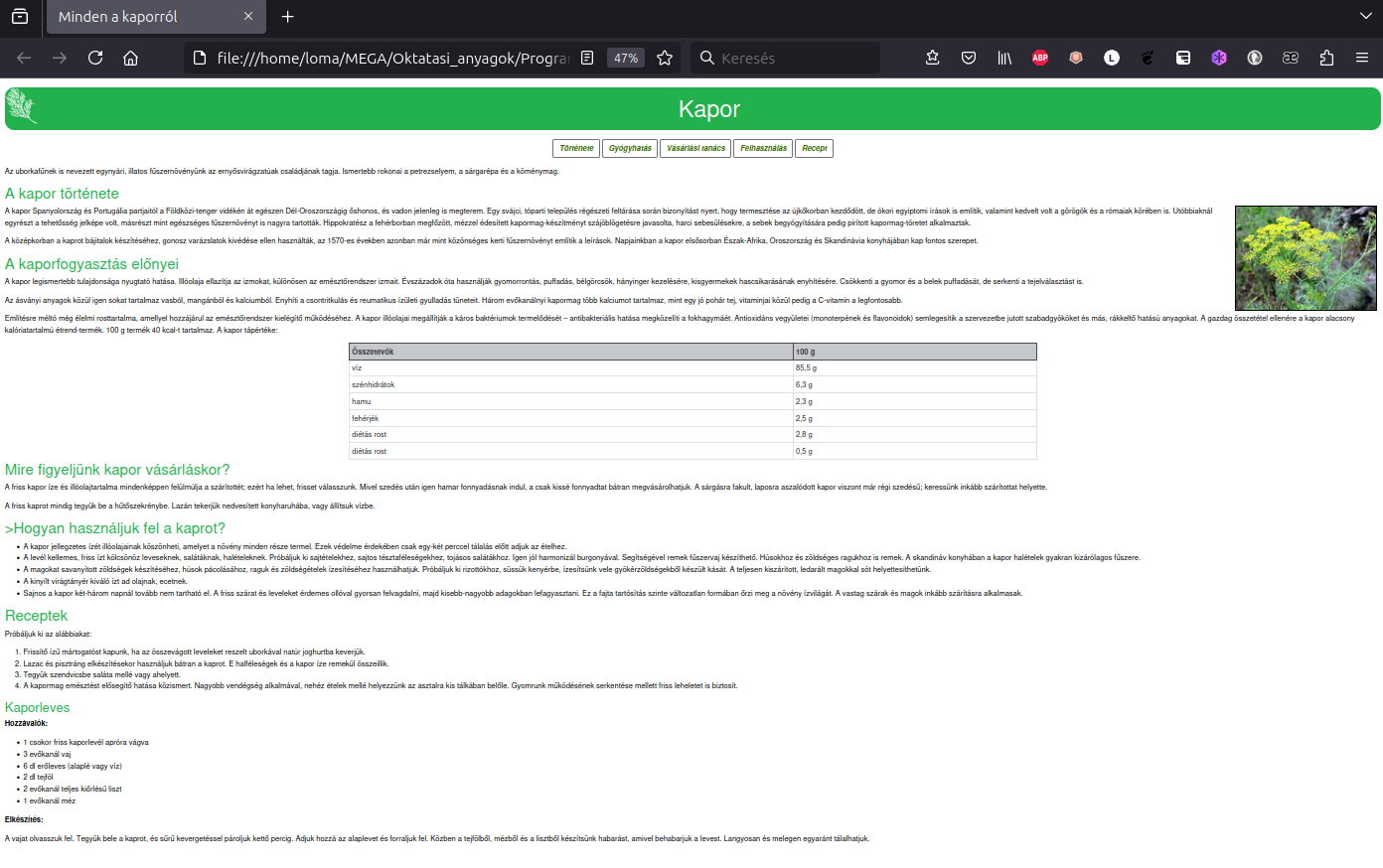The width and height of the screenshot is (1383, 868).
Task: Bookmark this page with the star
Action: click(665, 58)
